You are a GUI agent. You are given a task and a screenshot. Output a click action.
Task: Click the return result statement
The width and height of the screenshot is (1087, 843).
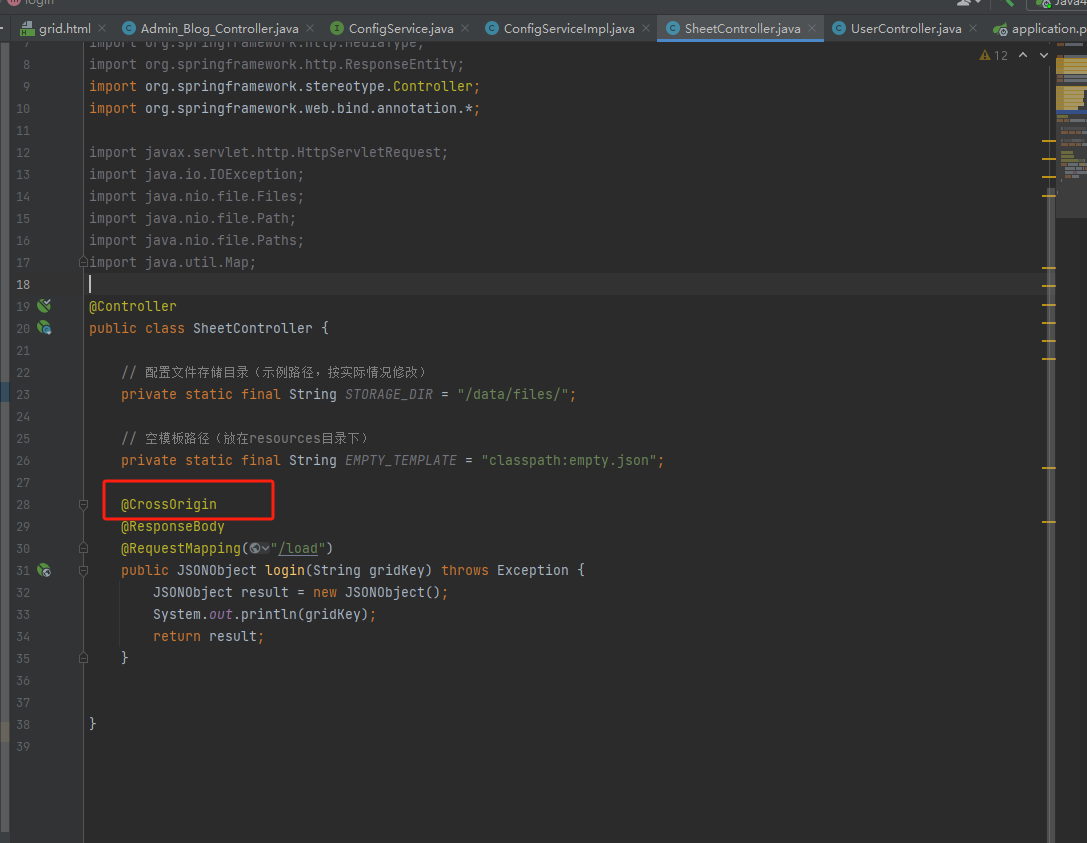(208, 636)
